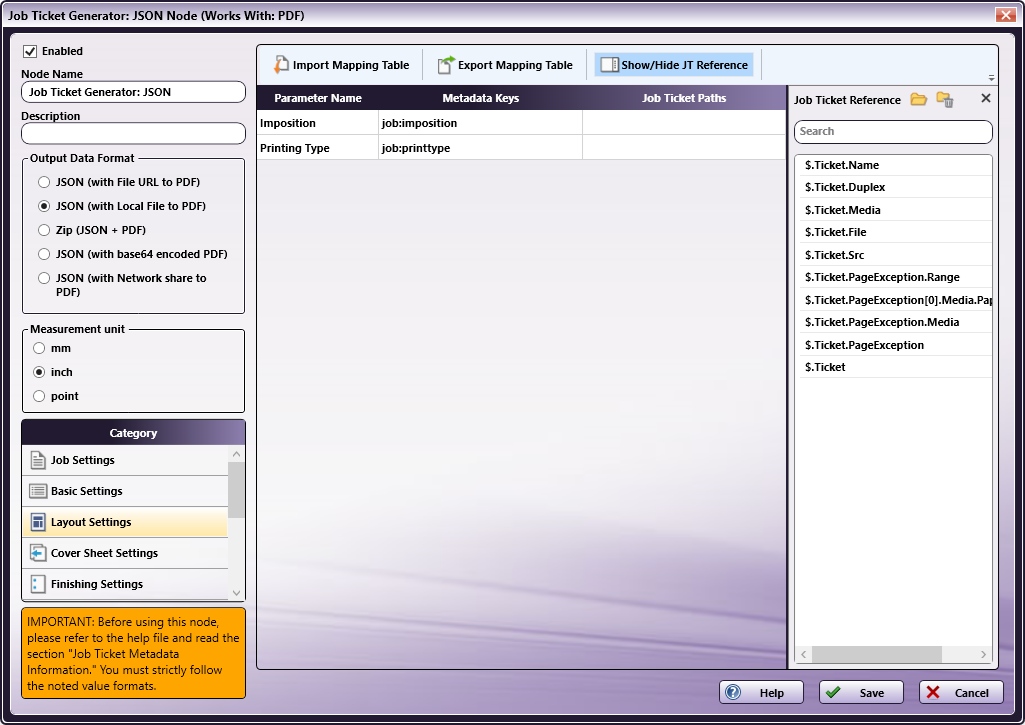
Task: Click the Cover Sheet Settings icon
Action: point(38,553)
